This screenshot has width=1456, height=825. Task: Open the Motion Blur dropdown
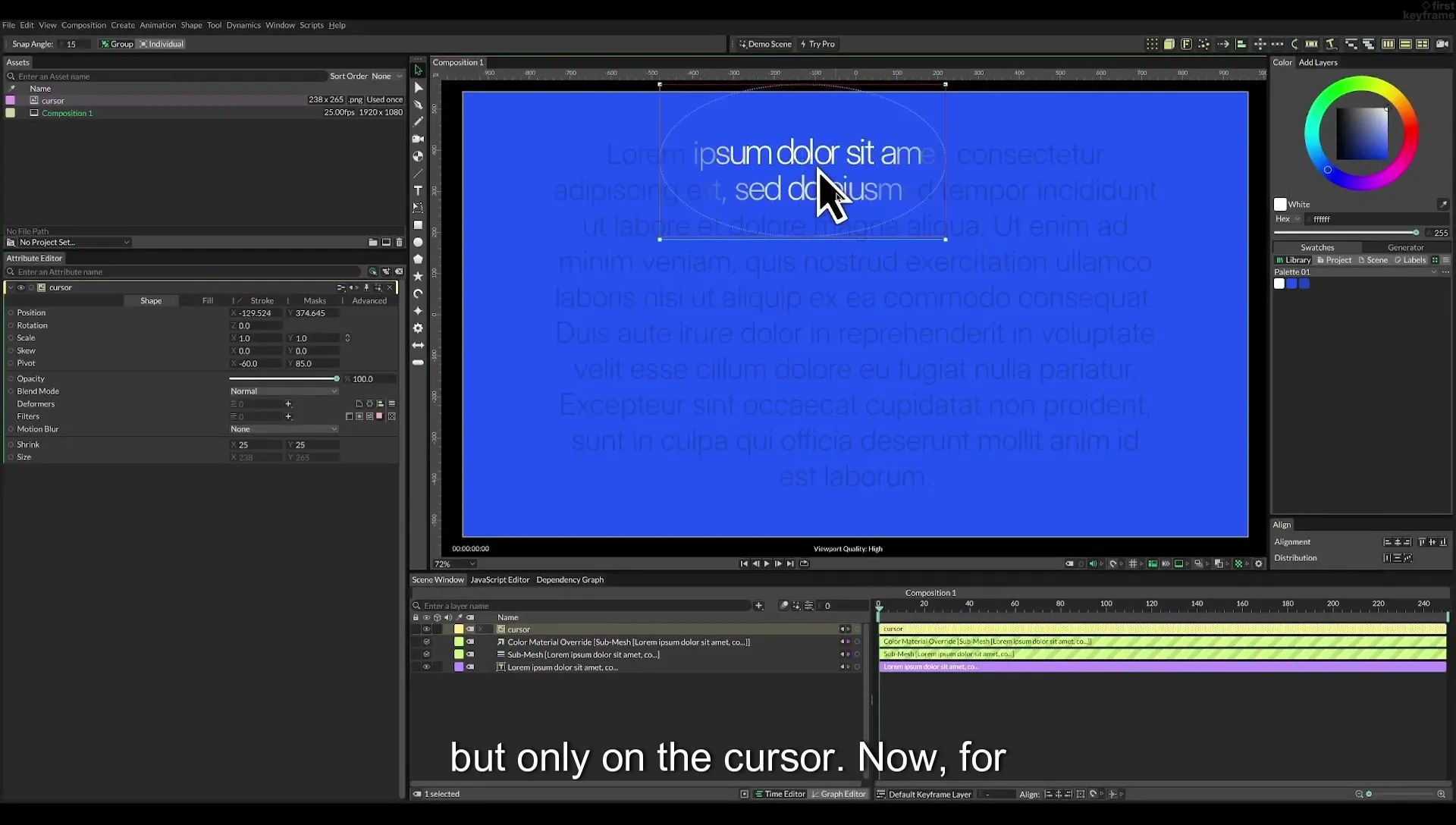point(284,429)
